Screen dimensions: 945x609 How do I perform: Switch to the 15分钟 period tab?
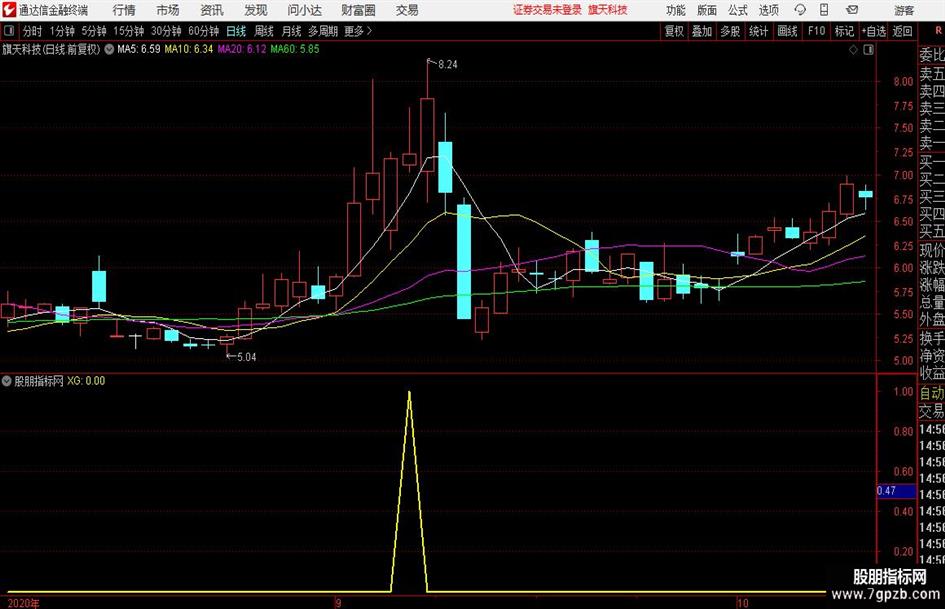coord(129,31)
